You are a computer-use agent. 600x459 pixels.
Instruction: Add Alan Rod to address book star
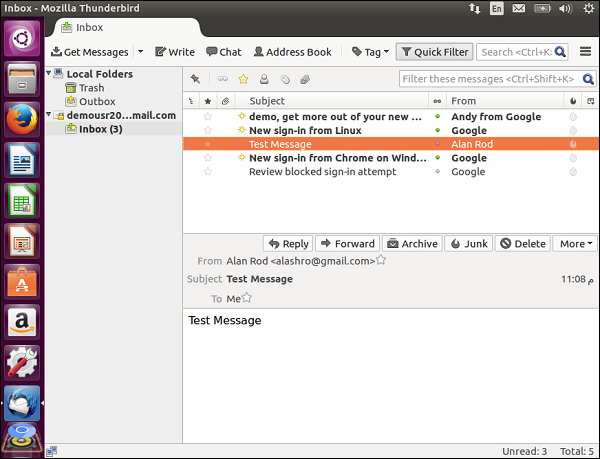381,261
